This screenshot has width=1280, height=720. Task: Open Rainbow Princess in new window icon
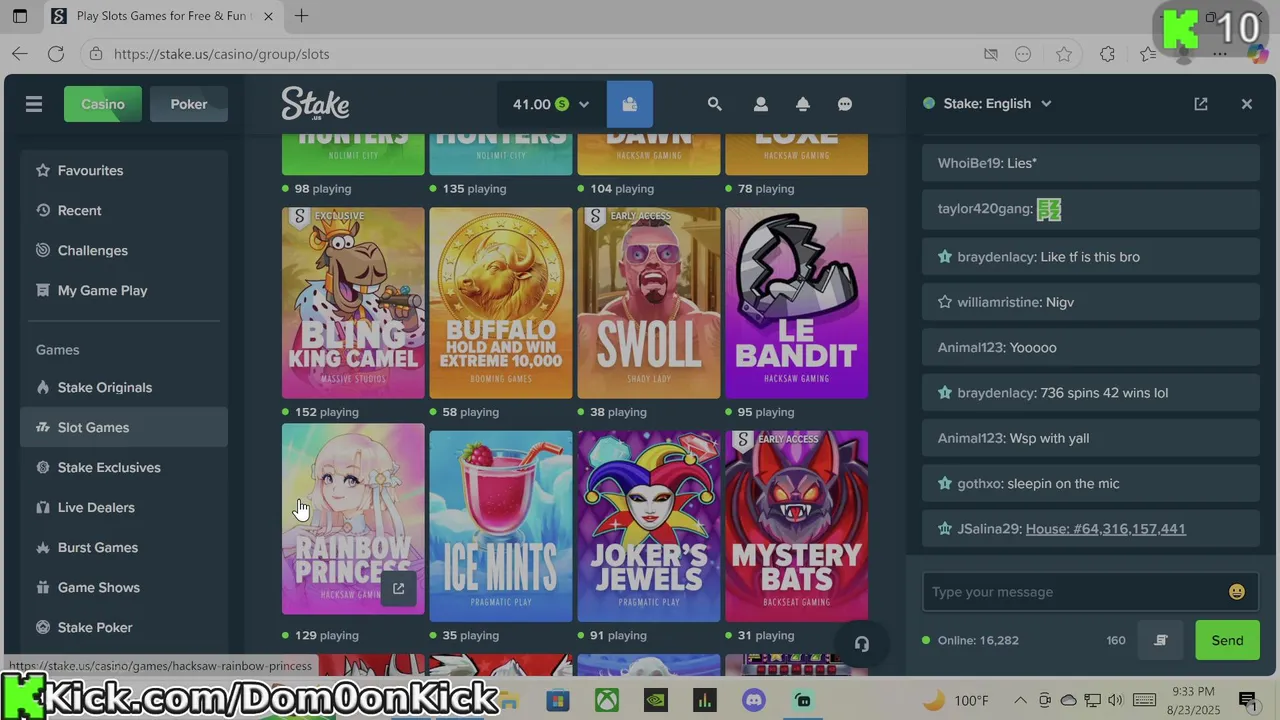398,589
